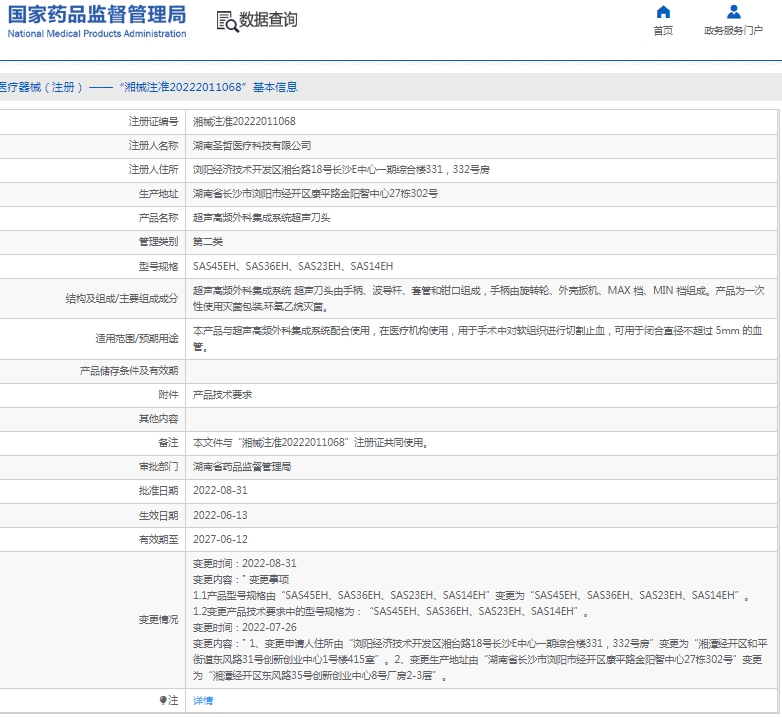The width and height of the screenshot is (782, 717).
Task: Click the 管理类别 label
Action: point(158,242)
